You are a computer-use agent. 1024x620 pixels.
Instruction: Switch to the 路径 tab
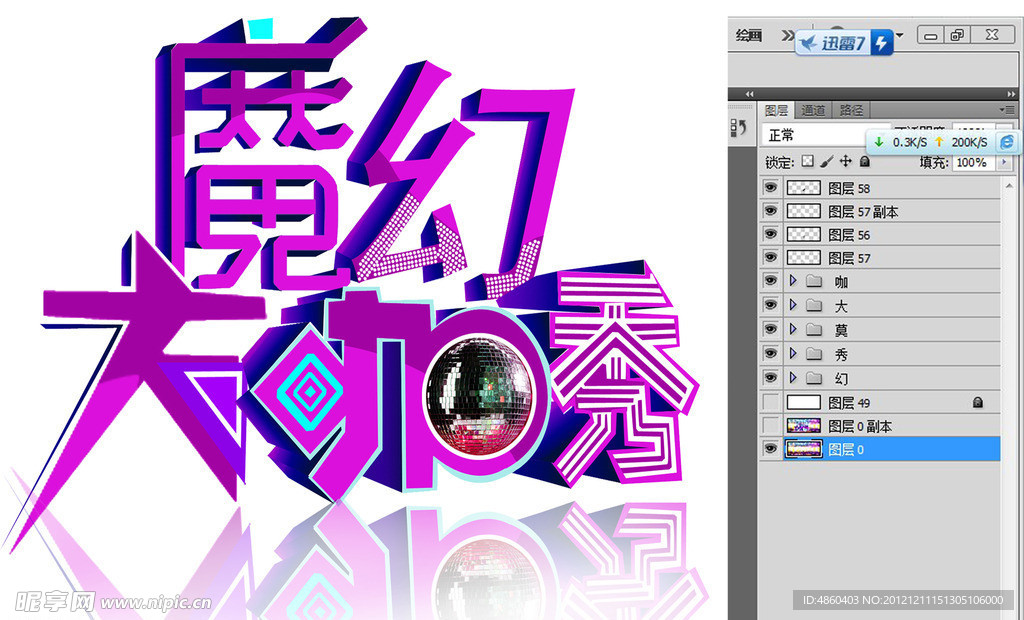pos(851,110)
